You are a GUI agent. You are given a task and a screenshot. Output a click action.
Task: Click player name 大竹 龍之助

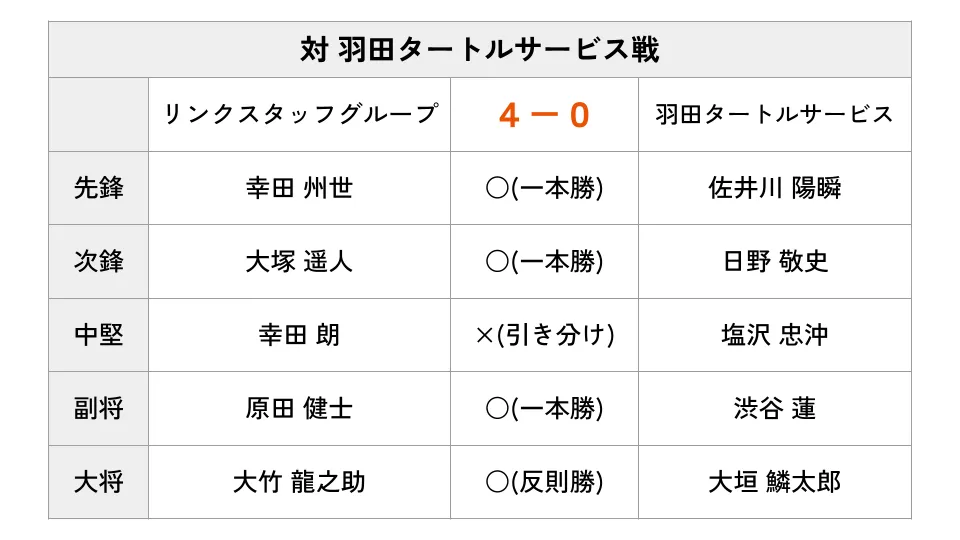point(299,482)
